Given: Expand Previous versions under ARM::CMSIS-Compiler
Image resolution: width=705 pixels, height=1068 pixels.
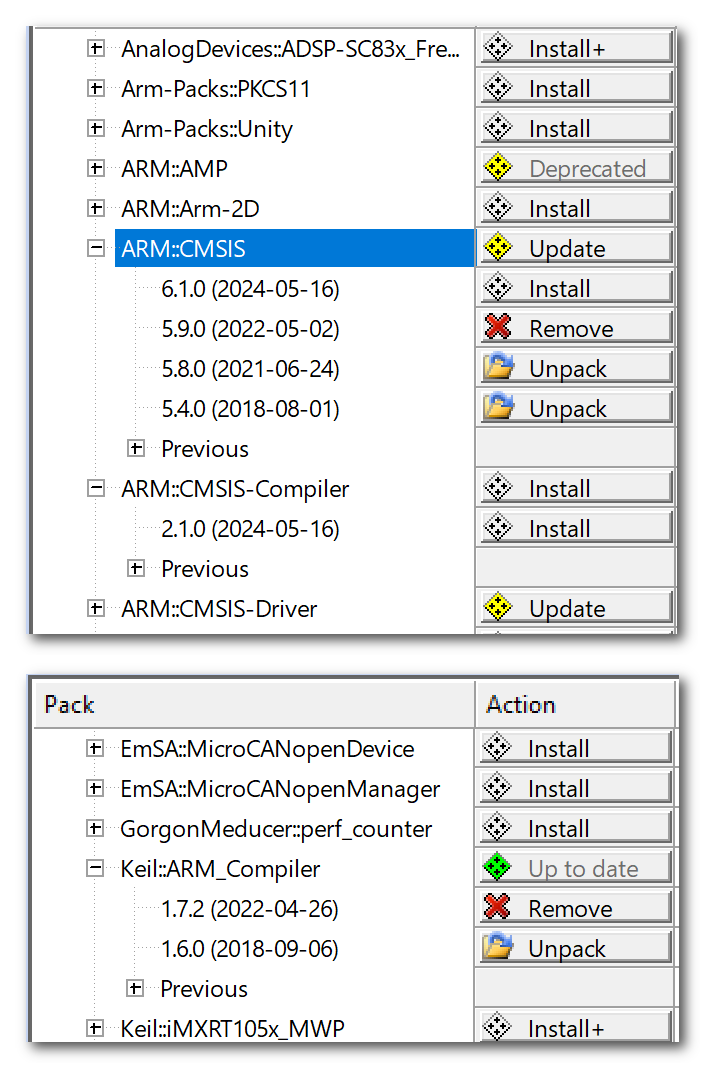Looking at the screenshot, I should [x=136, y=568].
